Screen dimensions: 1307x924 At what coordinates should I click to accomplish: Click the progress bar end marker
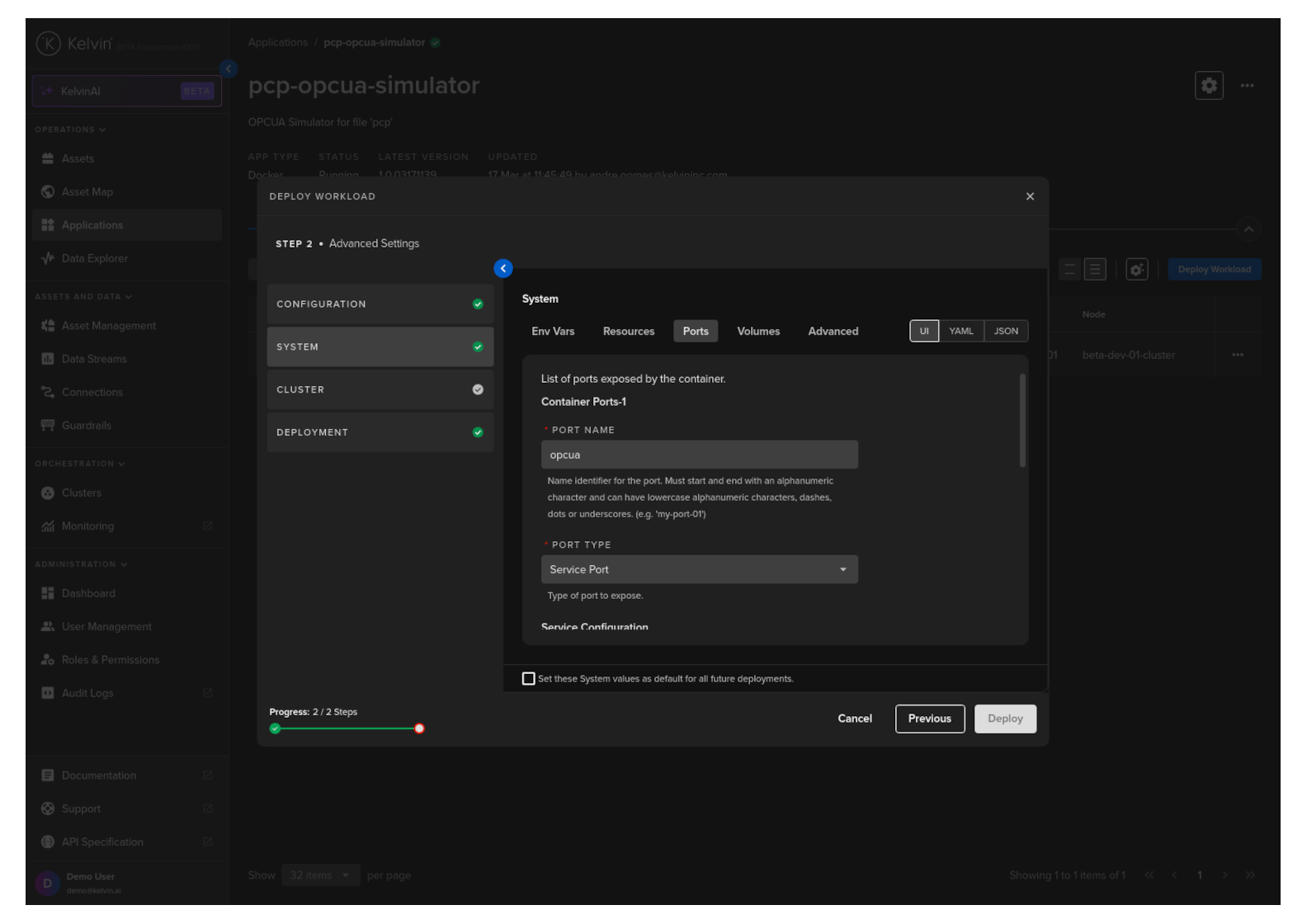pos(419,728)
